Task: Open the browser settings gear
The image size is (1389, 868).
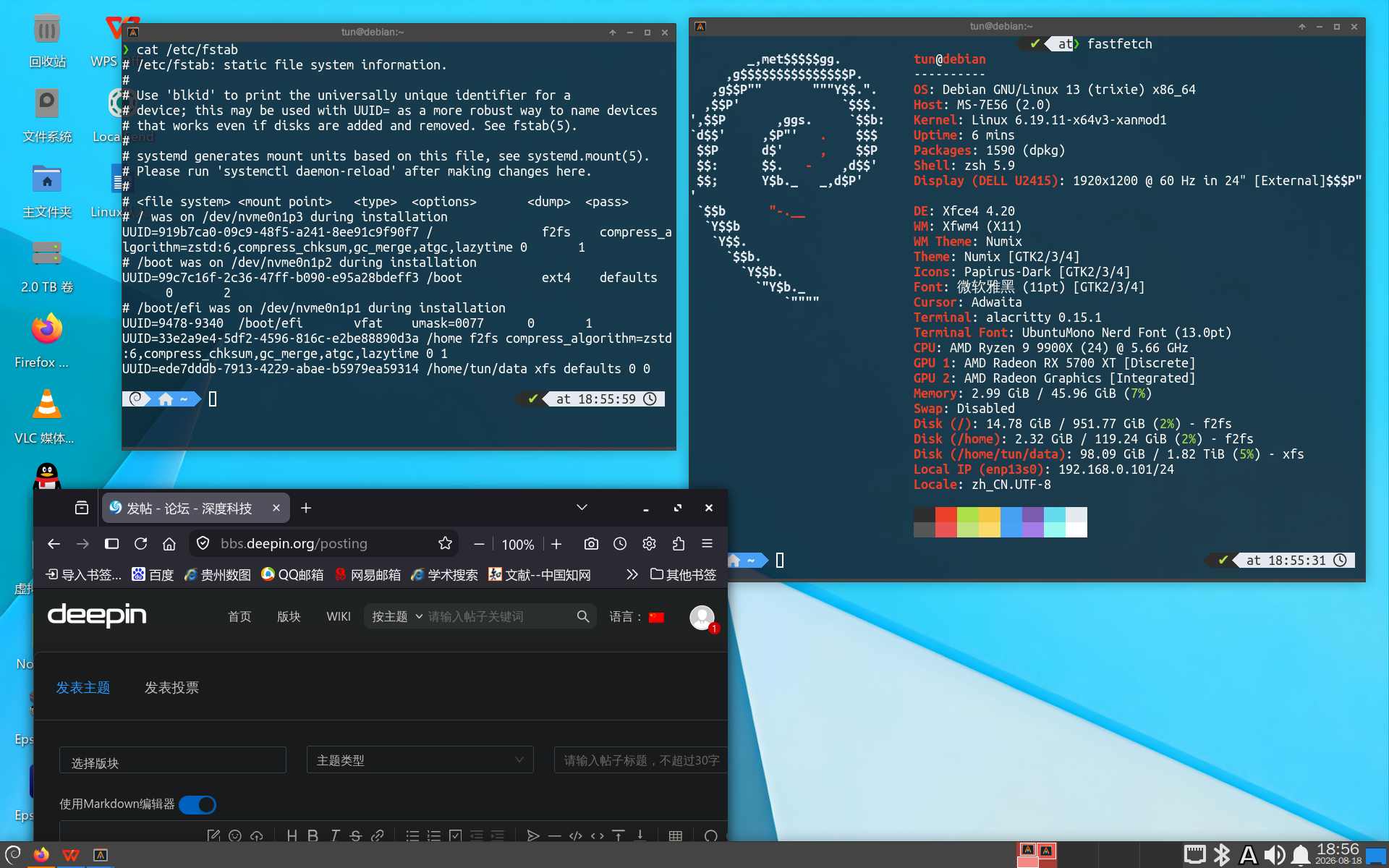Action: click(649, 544)
